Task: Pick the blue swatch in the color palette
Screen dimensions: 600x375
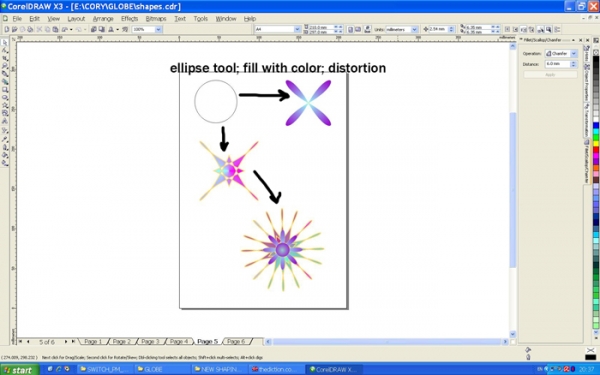Action: 596,125
